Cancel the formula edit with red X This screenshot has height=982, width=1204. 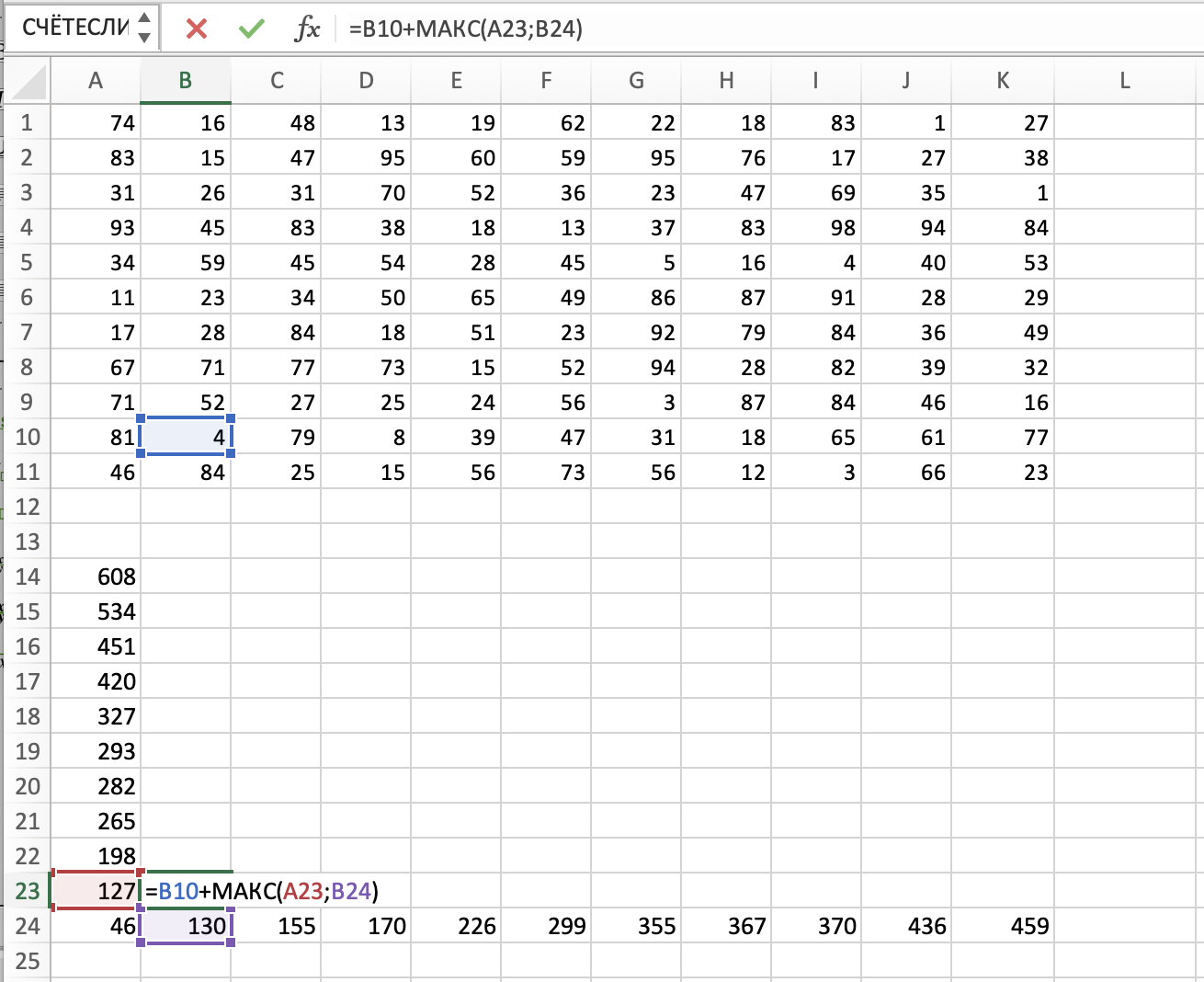(196, 29)
